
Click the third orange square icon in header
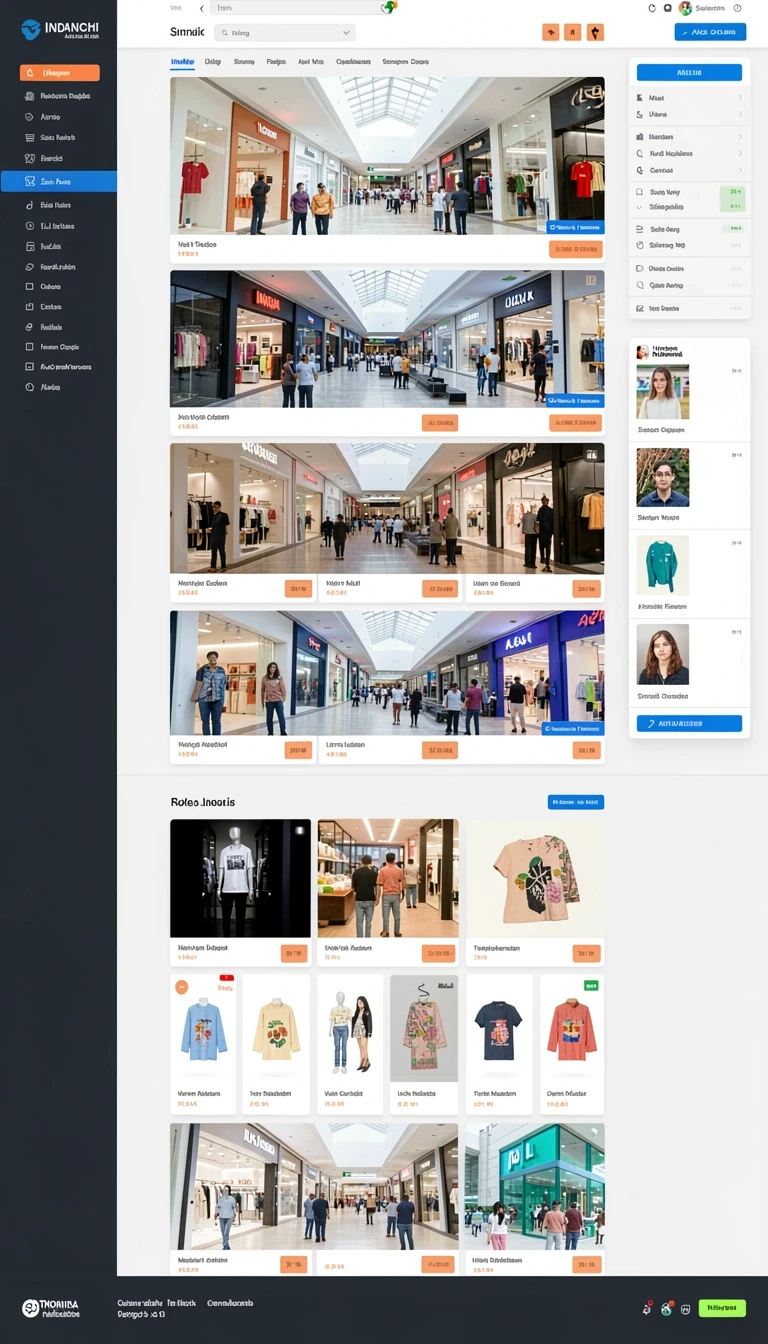596,32
